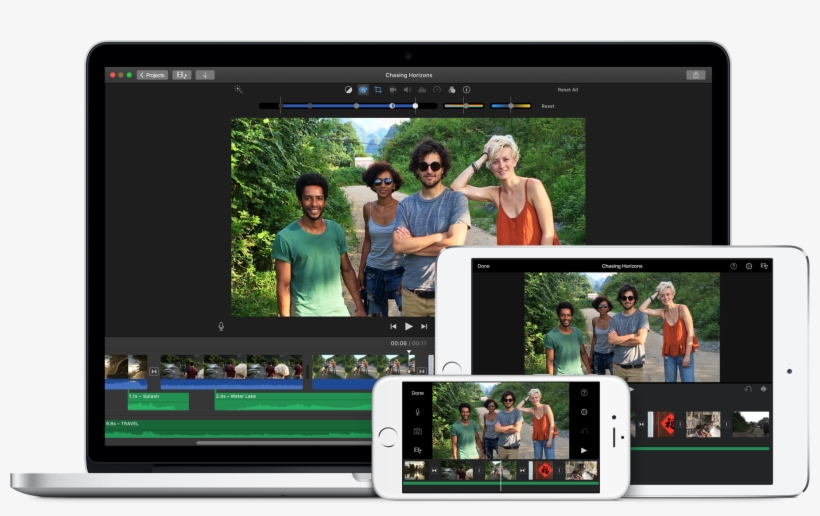This screenshot has width=820, height=516.
Task: Tap the red clip thumbnail on iPad timeline
Action: click(x=665, y=424)
